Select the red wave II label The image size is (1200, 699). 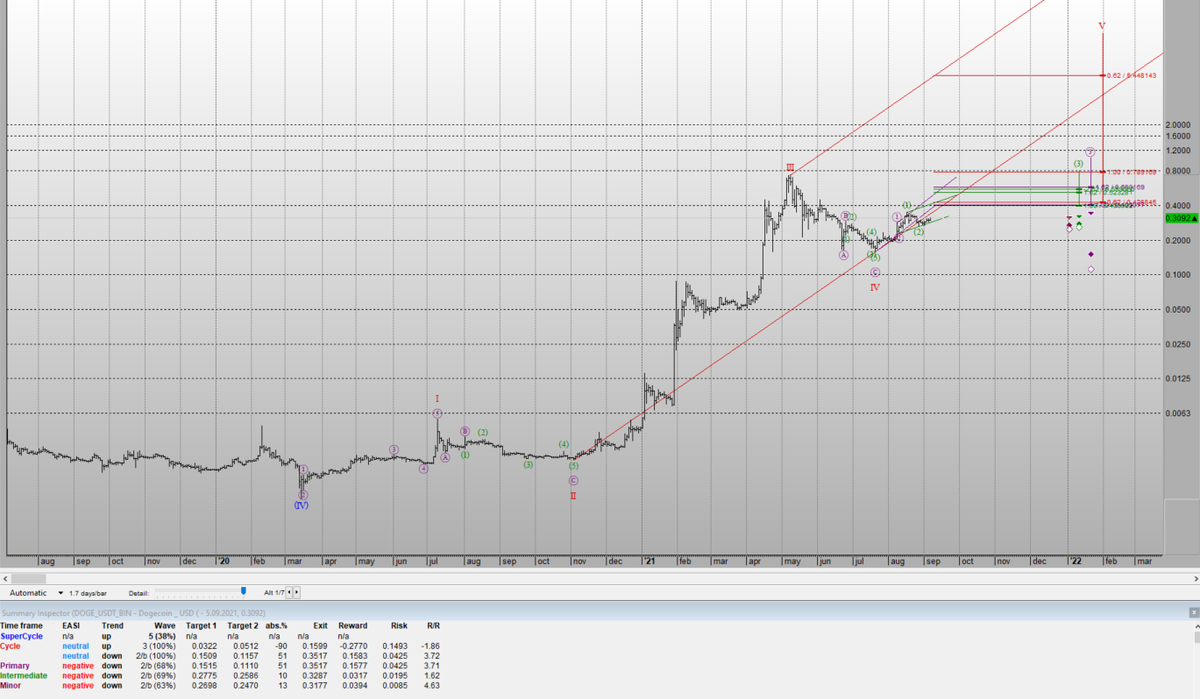[x=573, y=495]
